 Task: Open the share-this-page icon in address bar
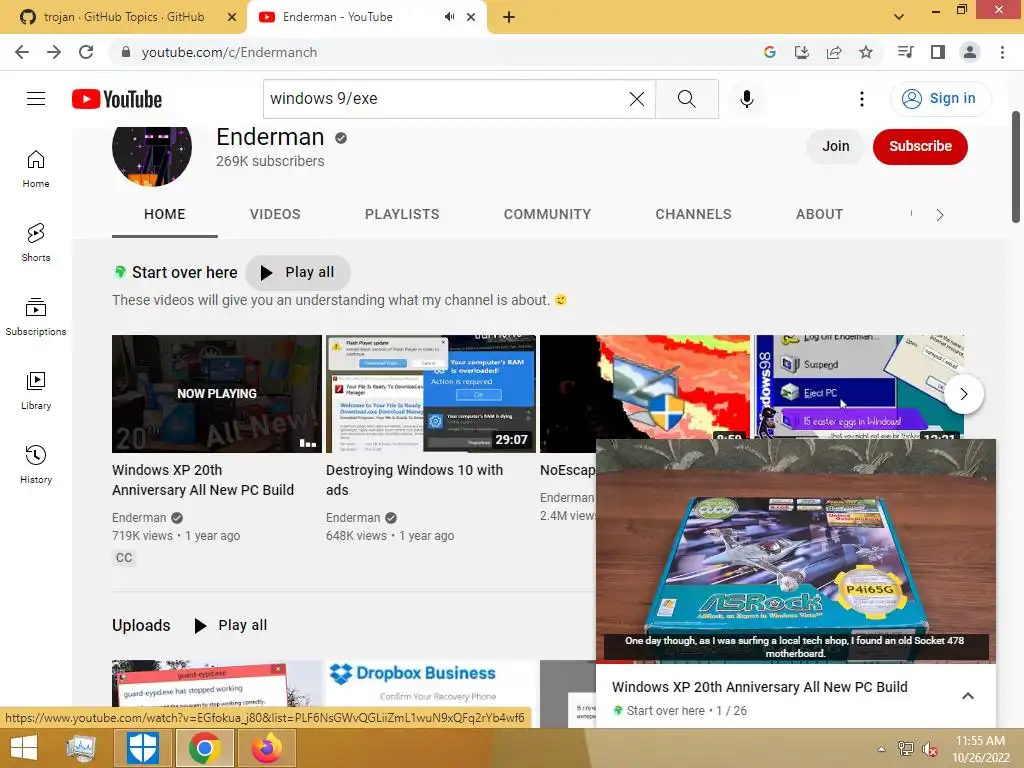[834, 52]
